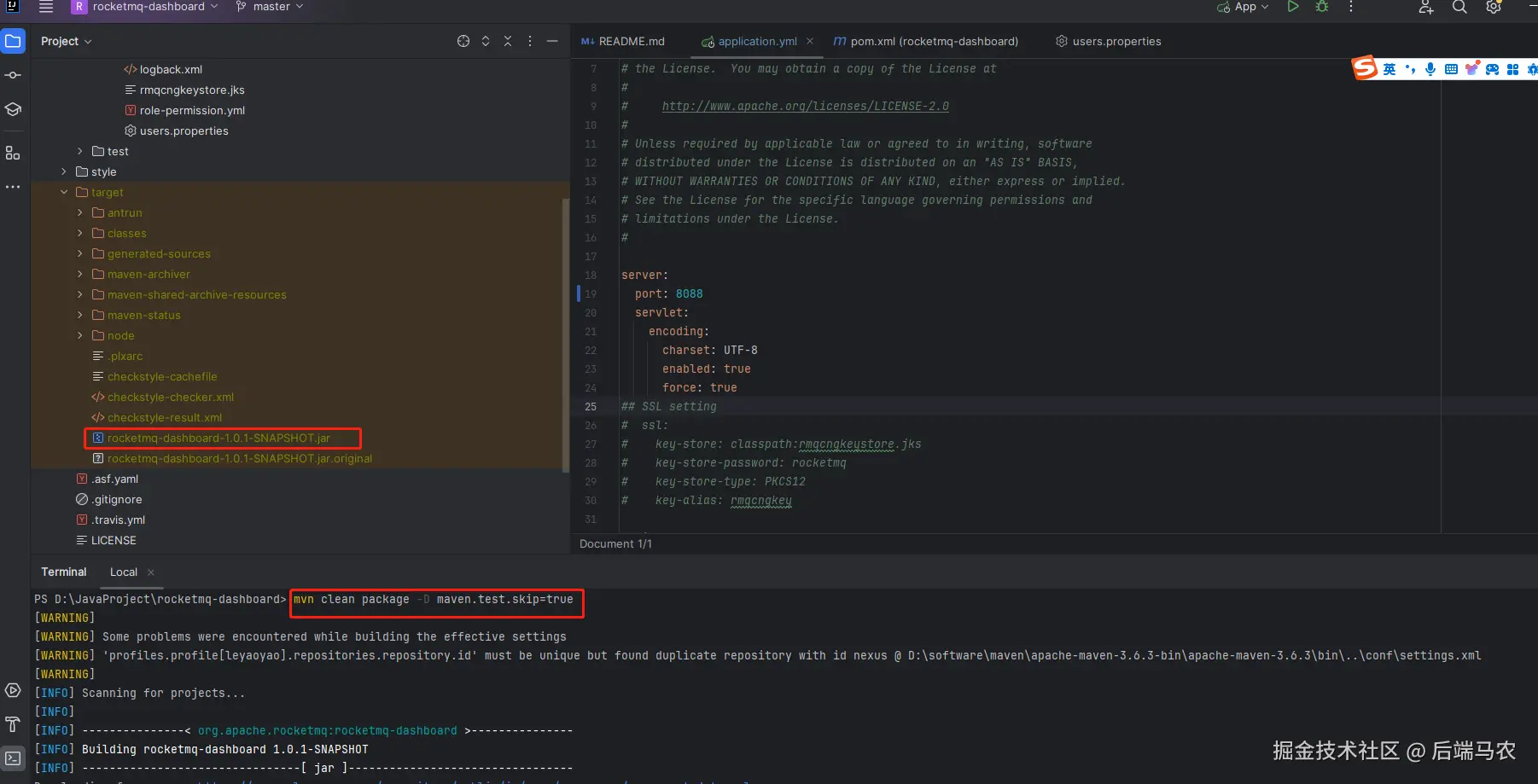
Task: Close the application.yml editor tab
Action: [x=810, y=41]
